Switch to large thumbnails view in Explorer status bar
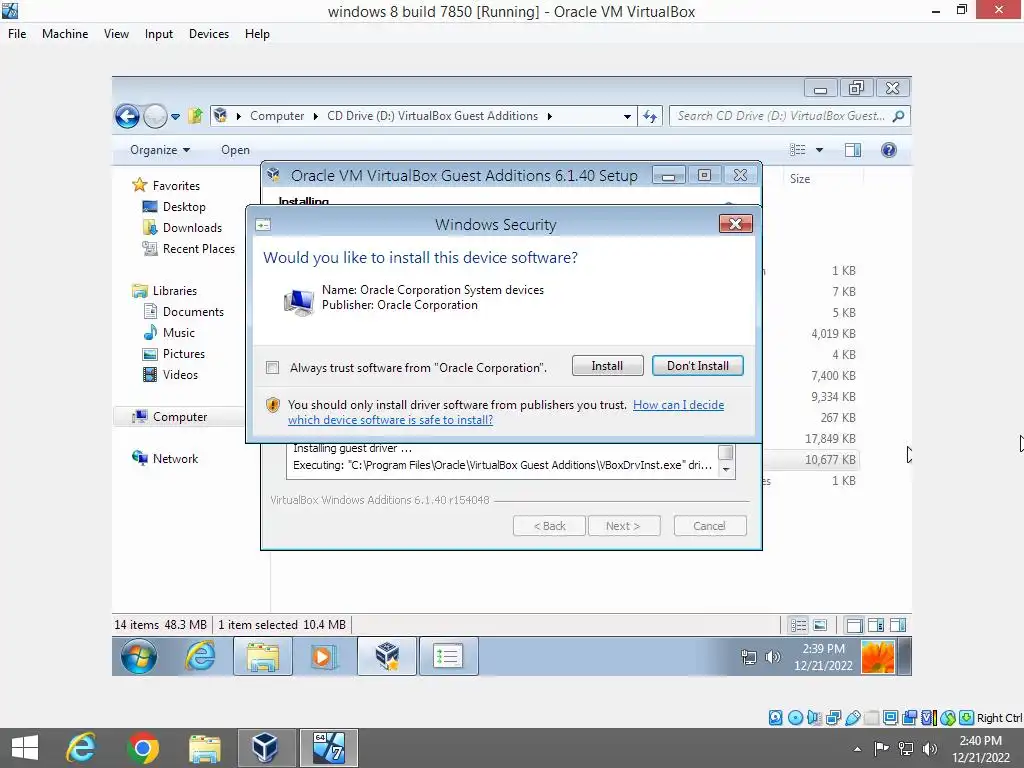 (x=820, y=626)
